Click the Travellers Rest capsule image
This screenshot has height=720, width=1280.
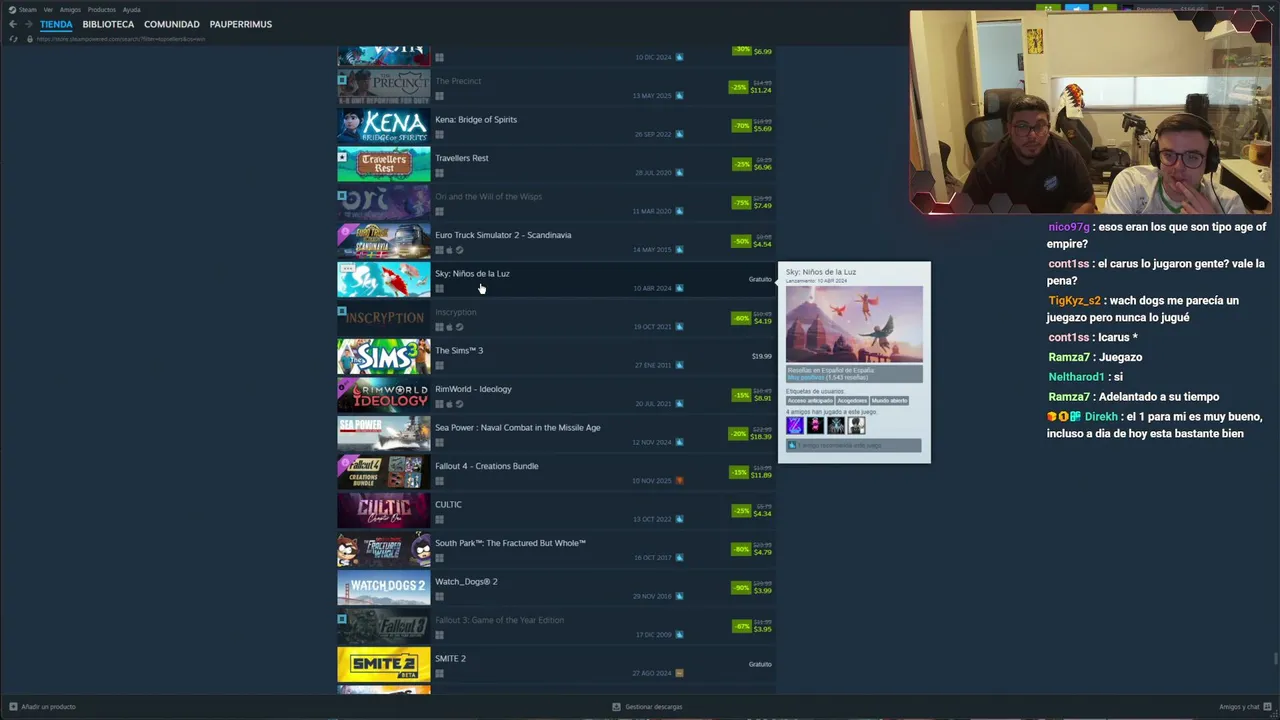(x=384, y=165)
